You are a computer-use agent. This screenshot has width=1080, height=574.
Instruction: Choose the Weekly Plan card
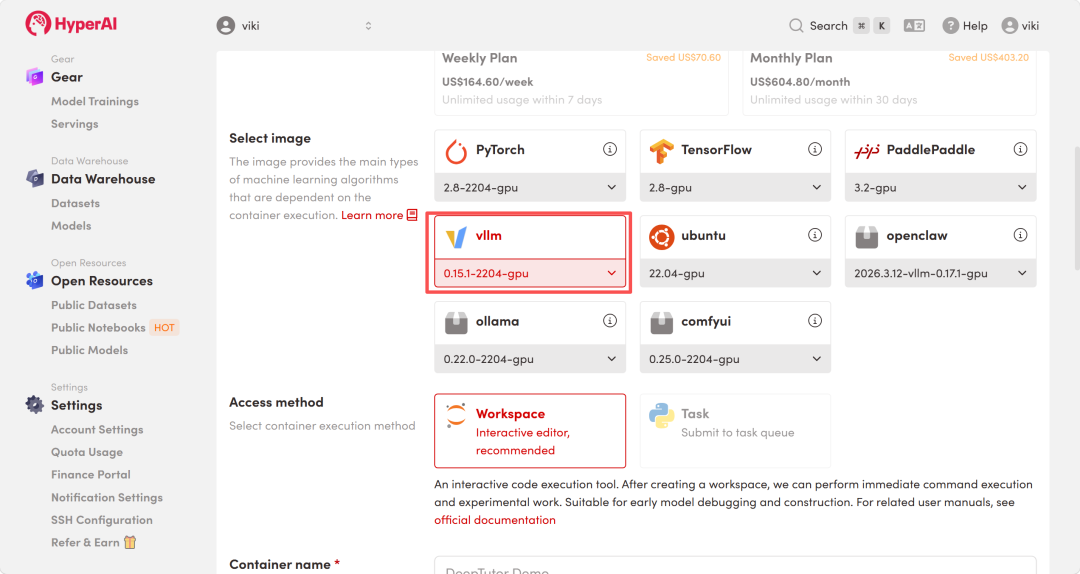[581, 82]
